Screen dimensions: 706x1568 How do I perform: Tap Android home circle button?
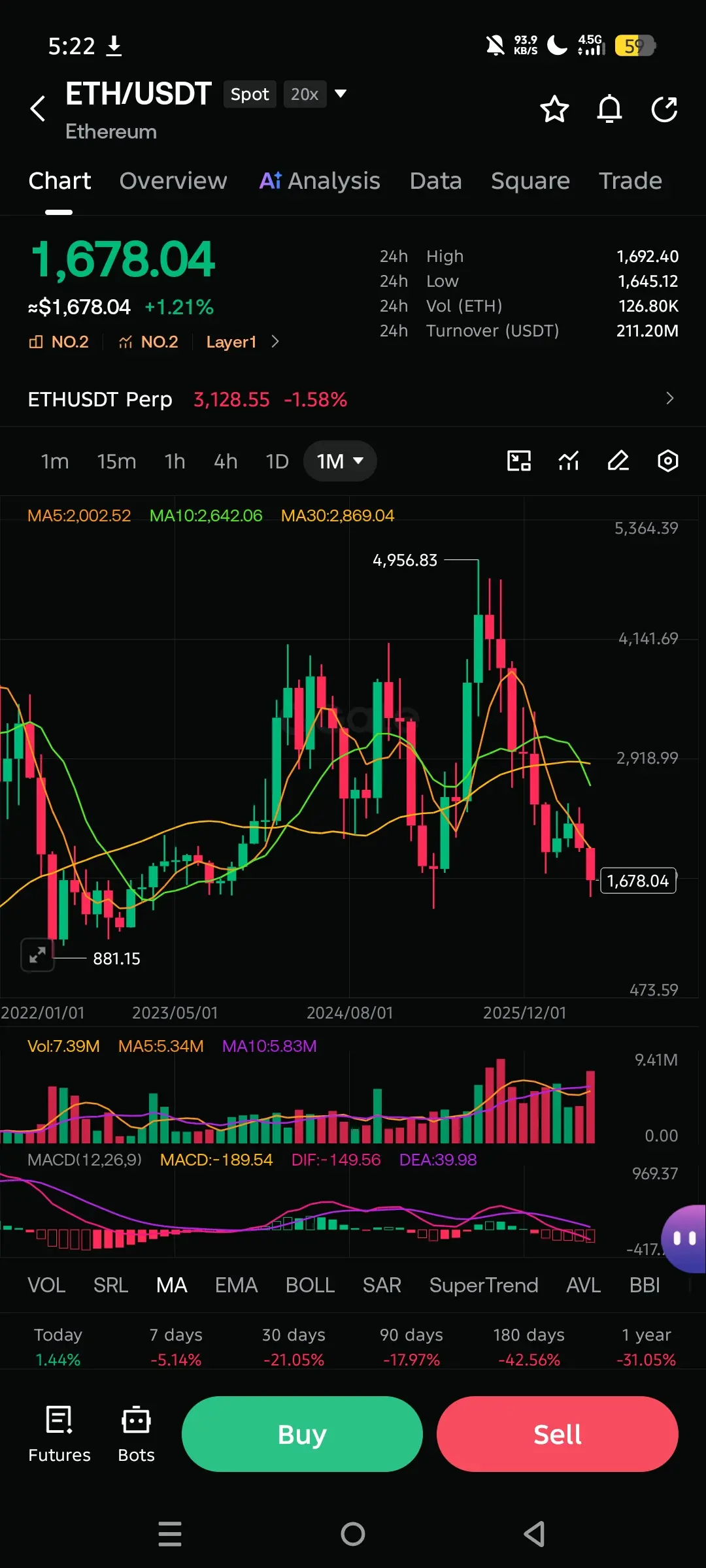[353, 1533]
